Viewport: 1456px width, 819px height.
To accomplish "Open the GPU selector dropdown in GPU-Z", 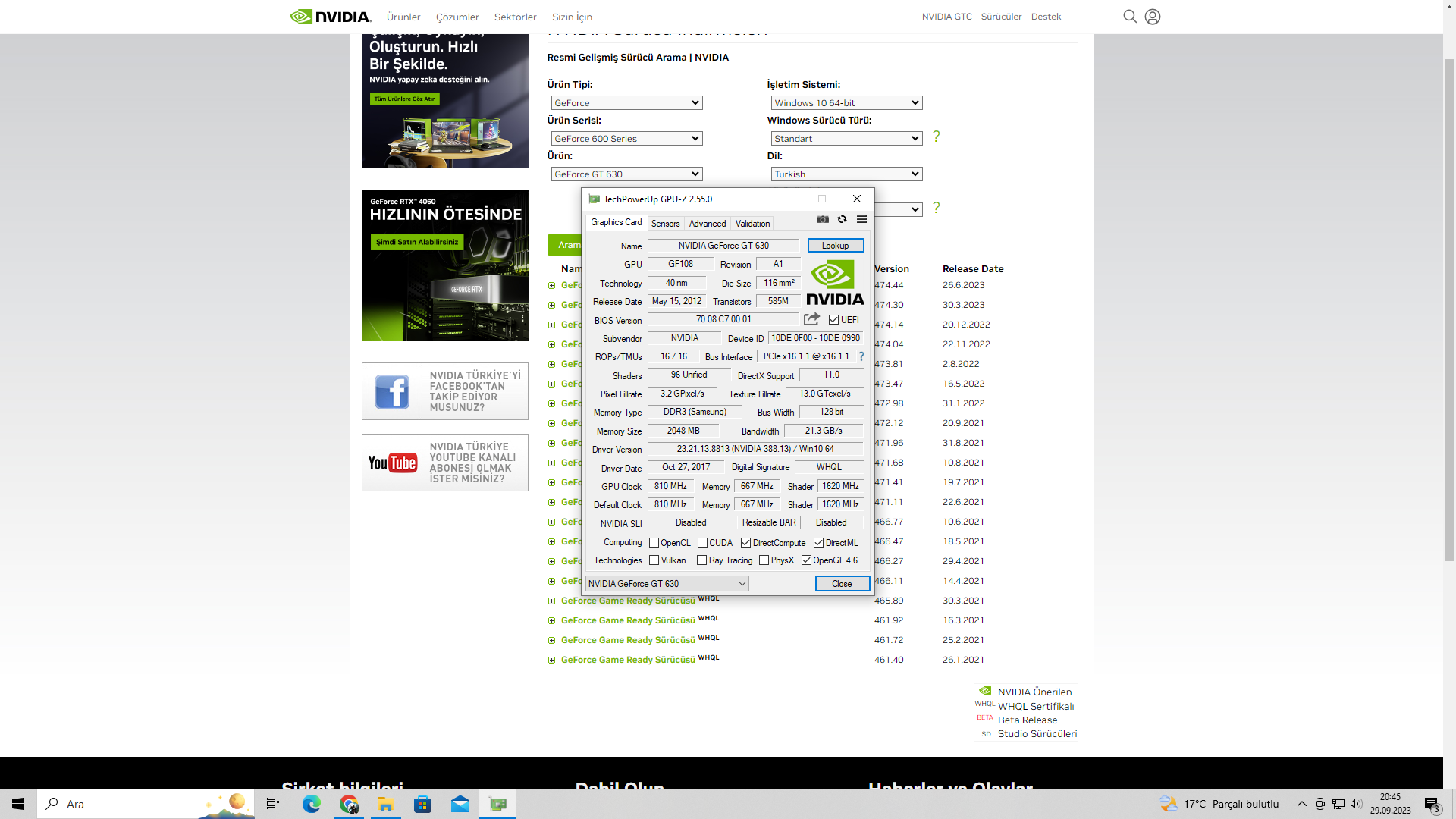I will point(667,584).
